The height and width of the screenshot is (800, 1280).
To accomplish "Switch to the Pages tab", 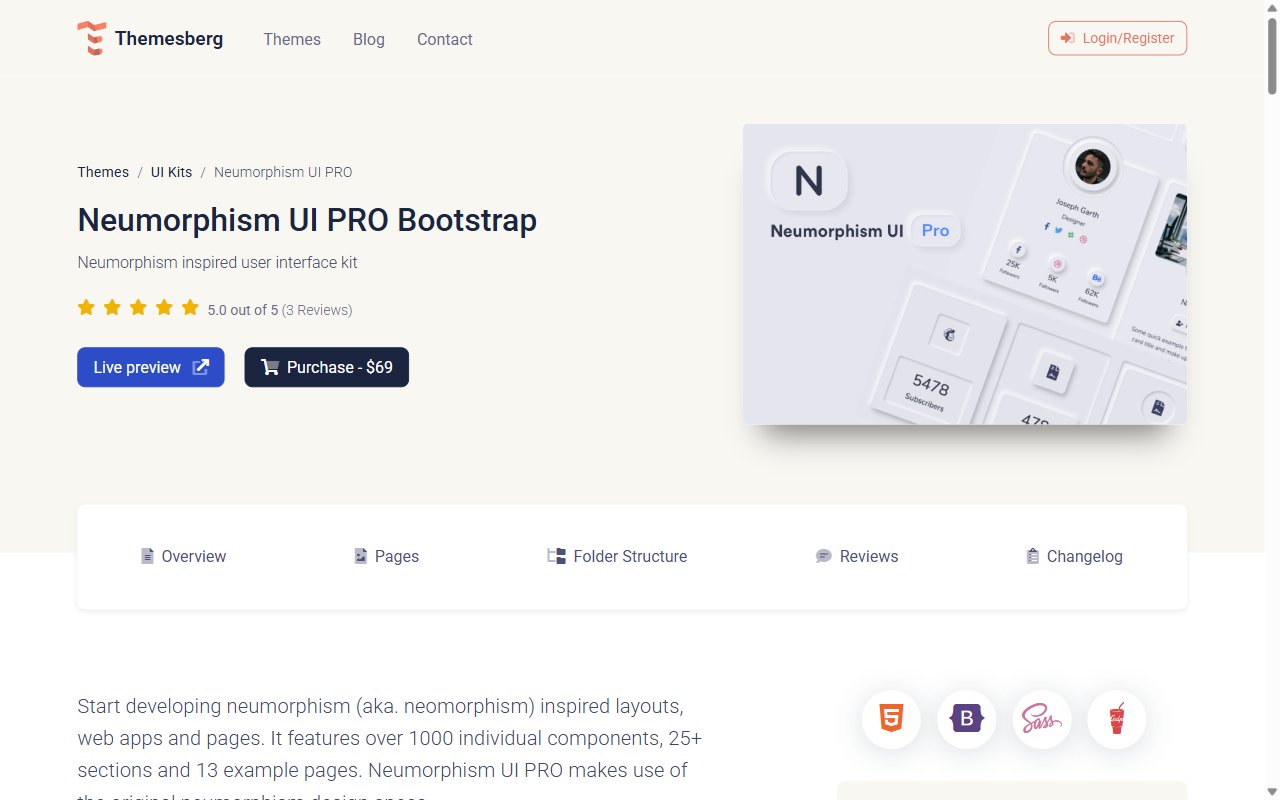I will point(387,556).
